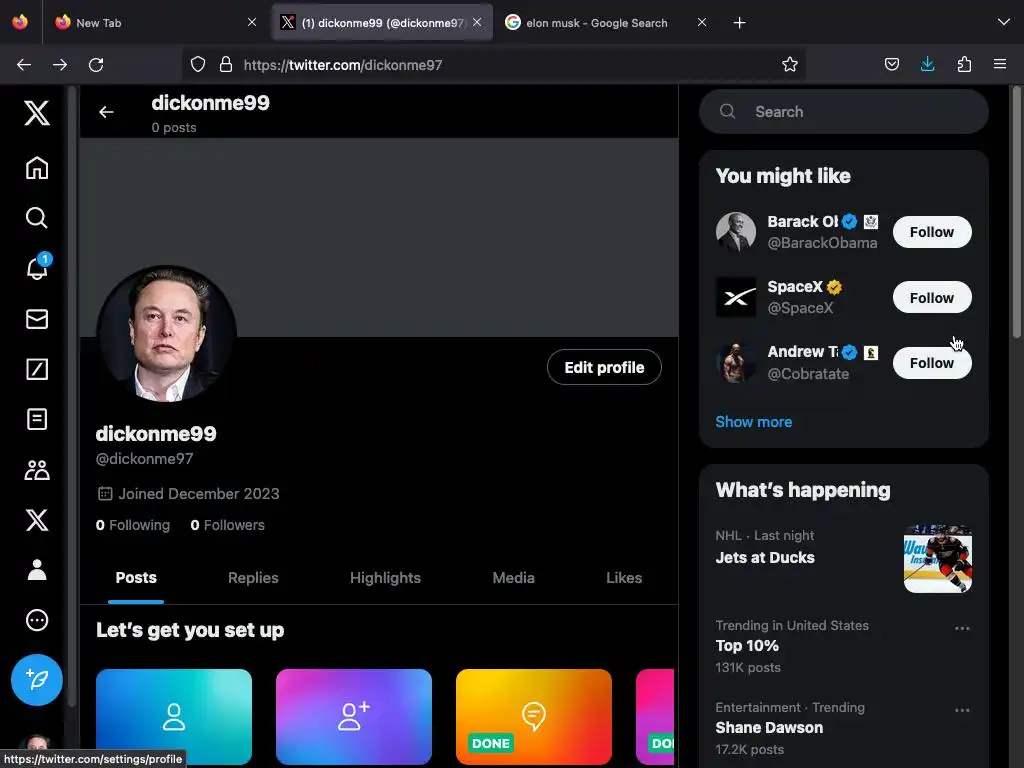Go to Home via house icon
1024x768 pixels.
37,168
